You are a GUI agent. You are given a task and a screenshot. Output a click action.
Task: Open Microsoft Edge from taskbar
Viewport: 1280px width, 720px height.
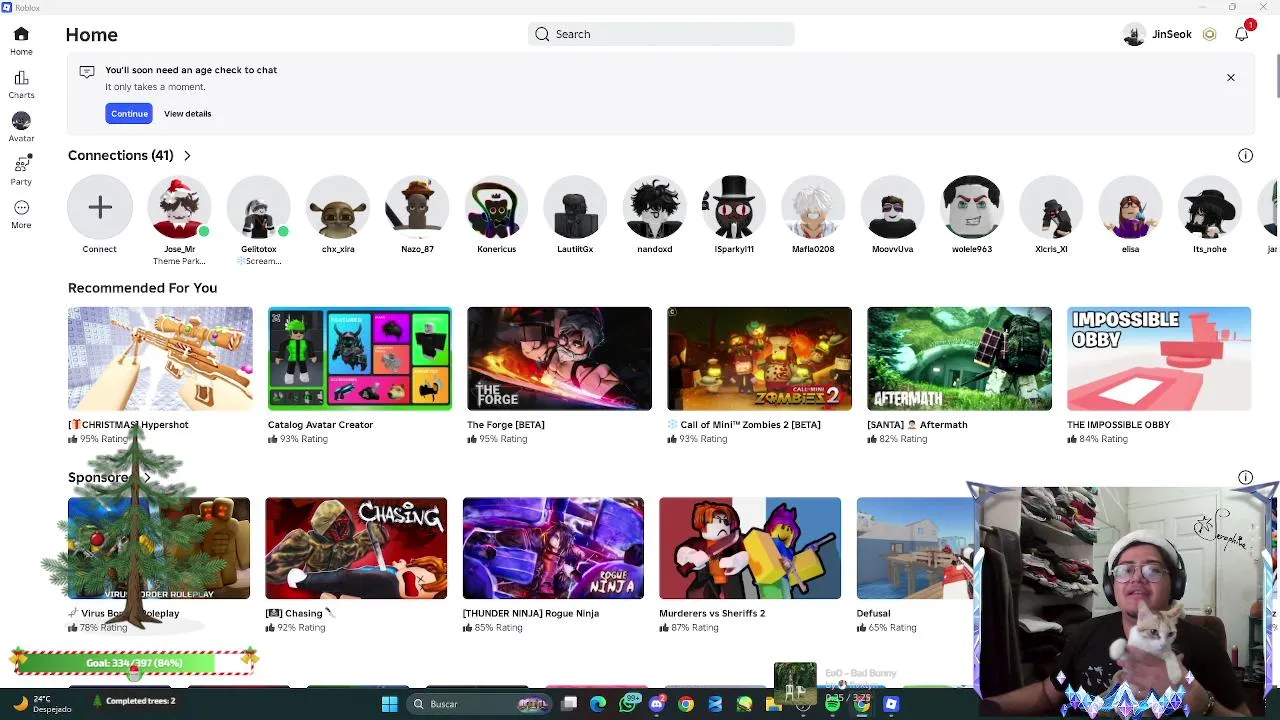[598, 704]
